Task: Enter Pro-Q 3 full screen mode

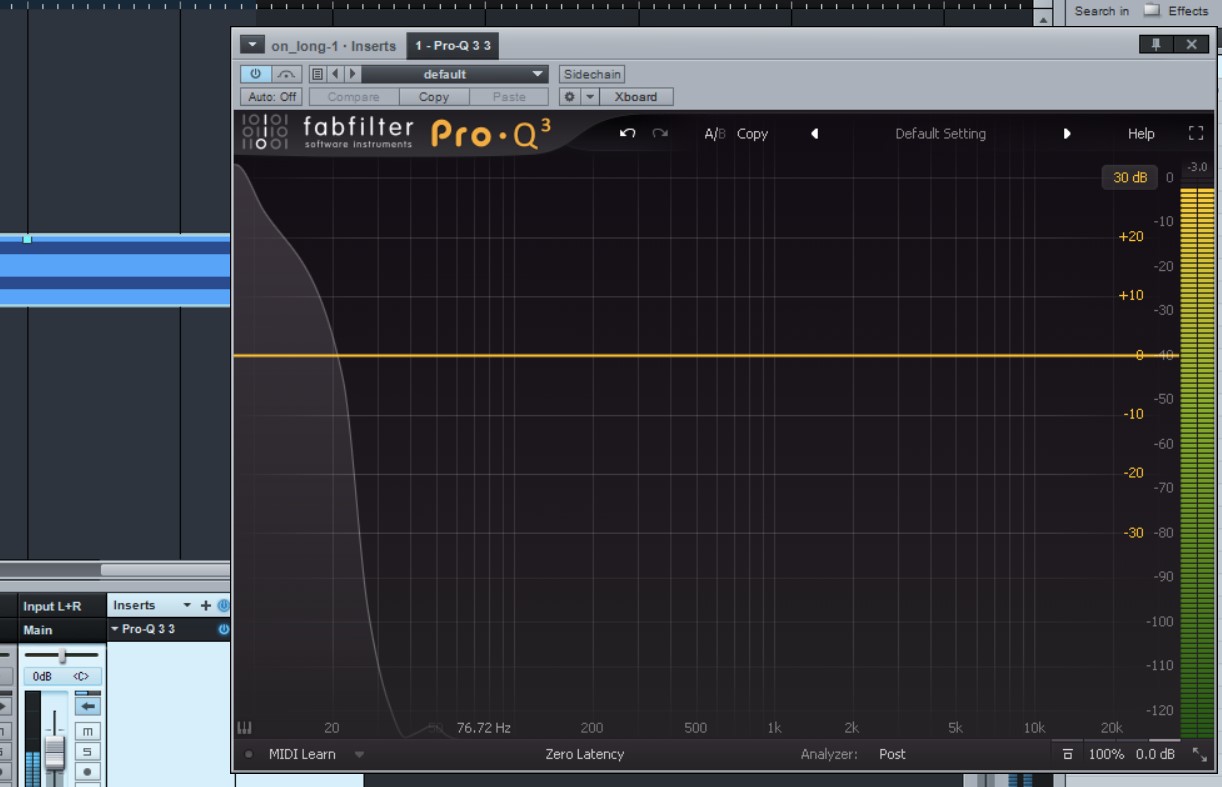Action: pos(1196,133)
